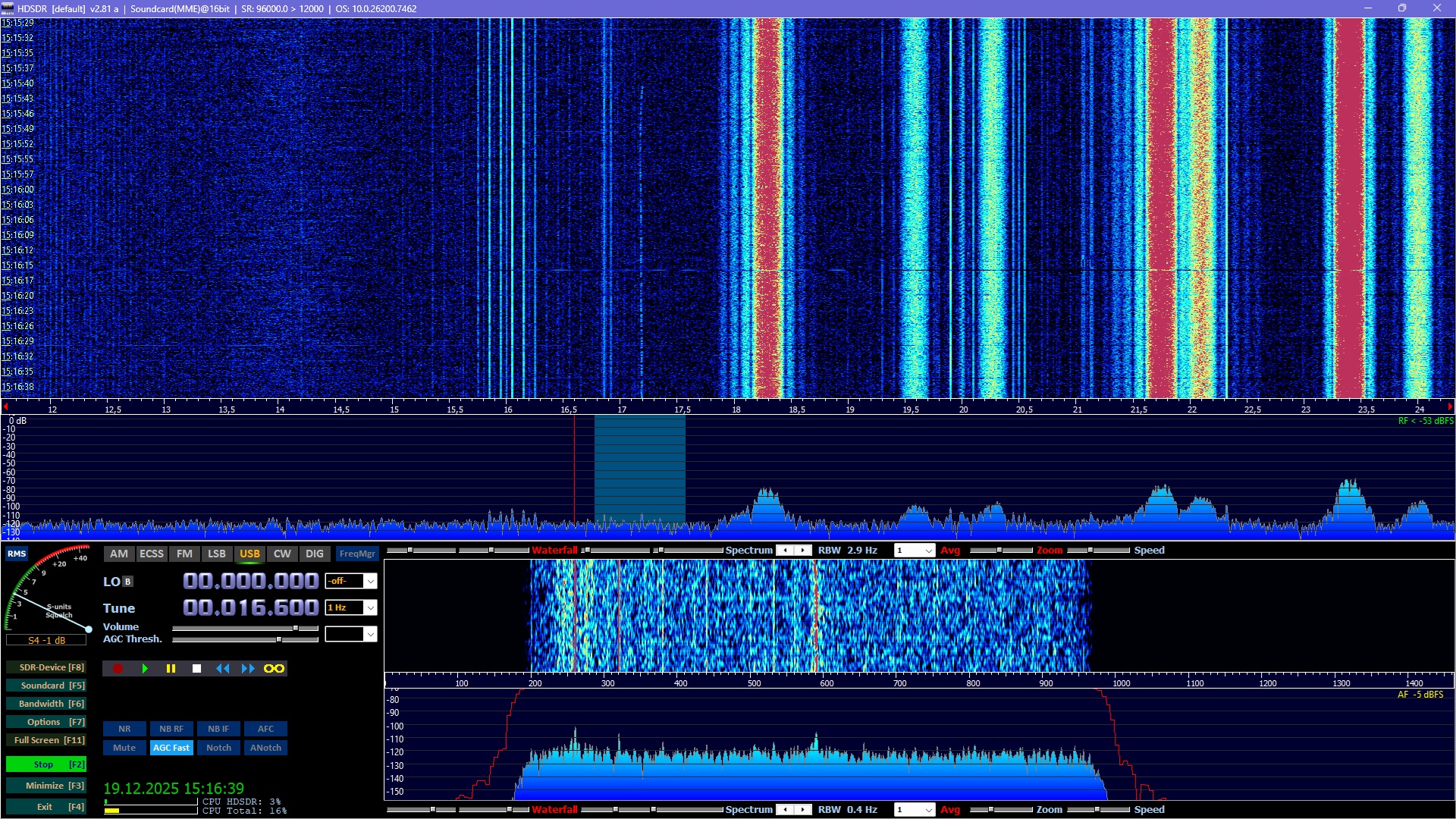Switch to LSB demodulation mode
The image size is (1456, 819).
pyautogui.click(x=217, y=554)
